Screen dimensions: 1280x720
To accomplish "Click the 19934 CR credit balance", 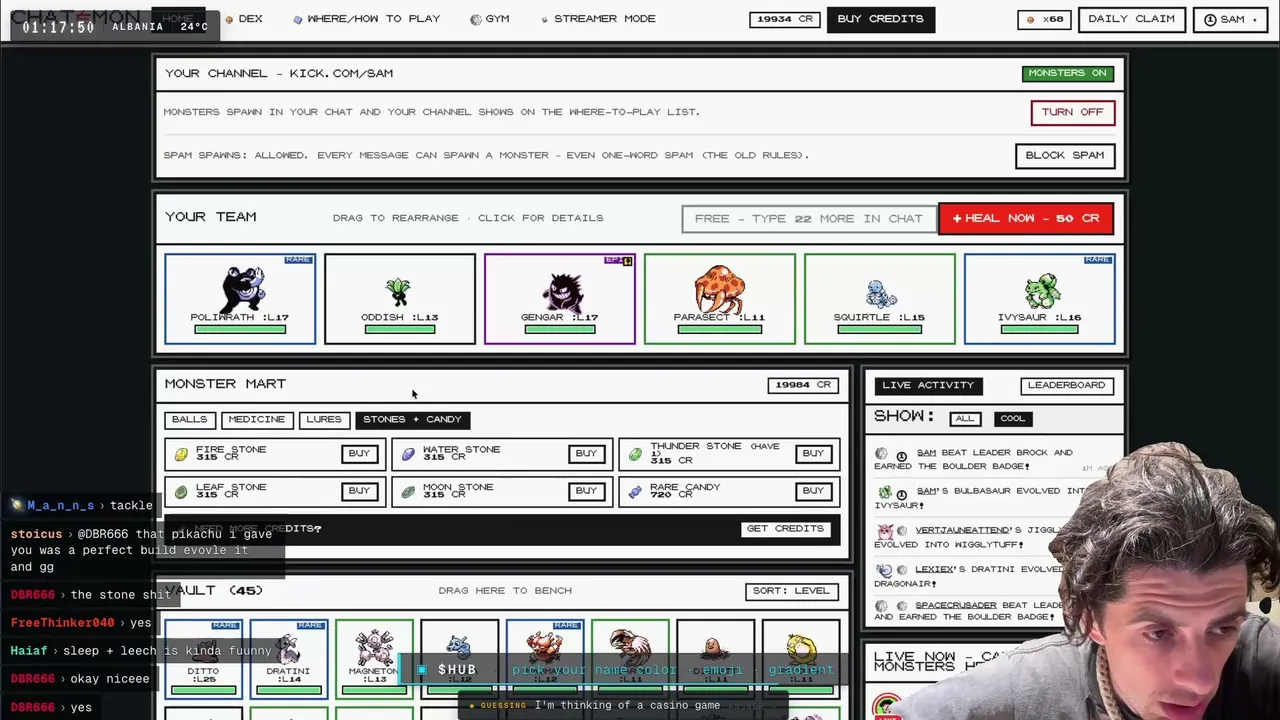I will coord(785,19).
